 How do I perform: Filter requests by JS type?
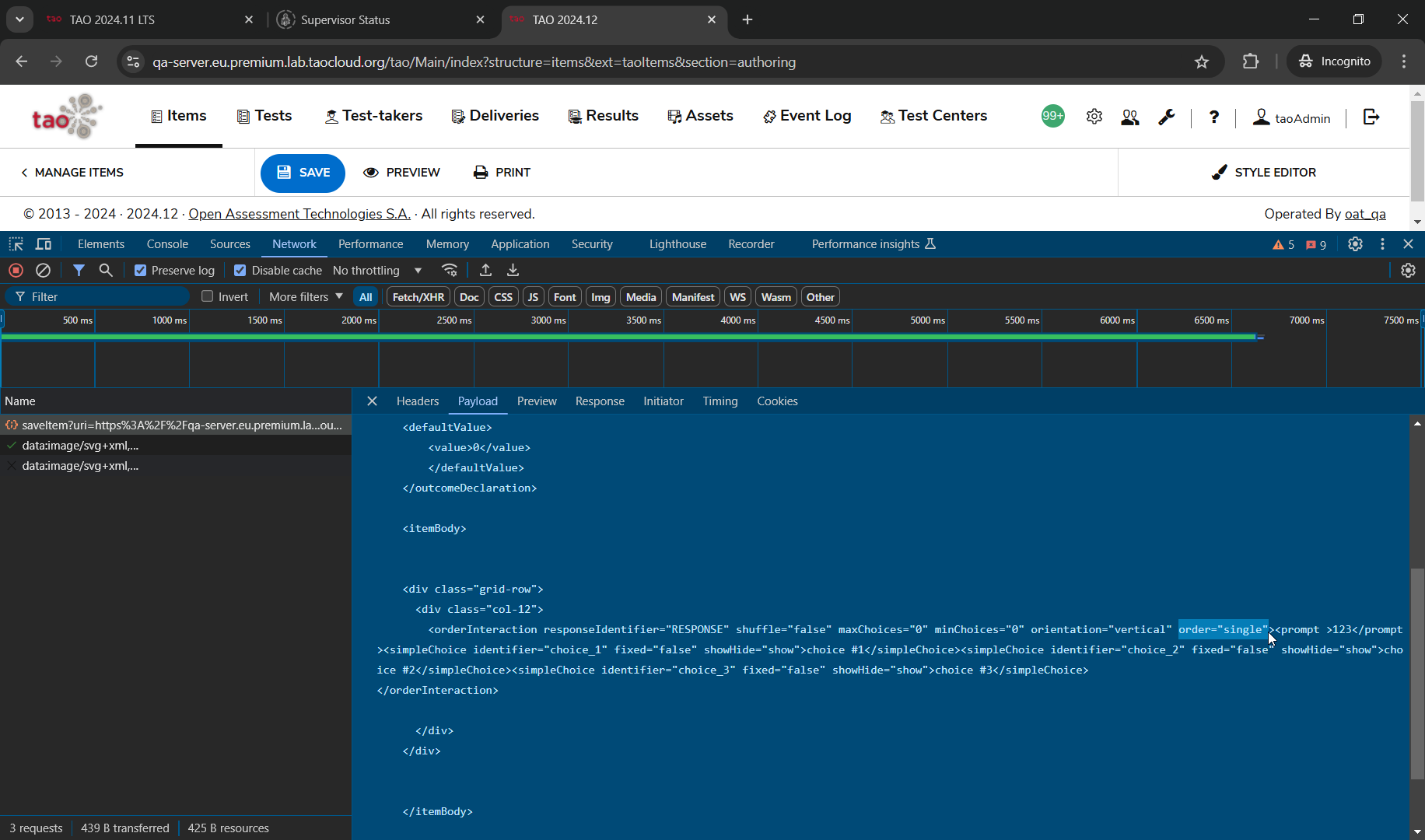[x=533, y=297]
